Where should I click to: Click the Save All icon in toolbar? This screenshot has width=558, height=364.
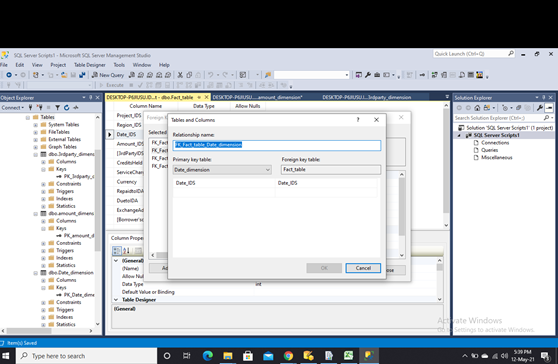coord(82,75)
